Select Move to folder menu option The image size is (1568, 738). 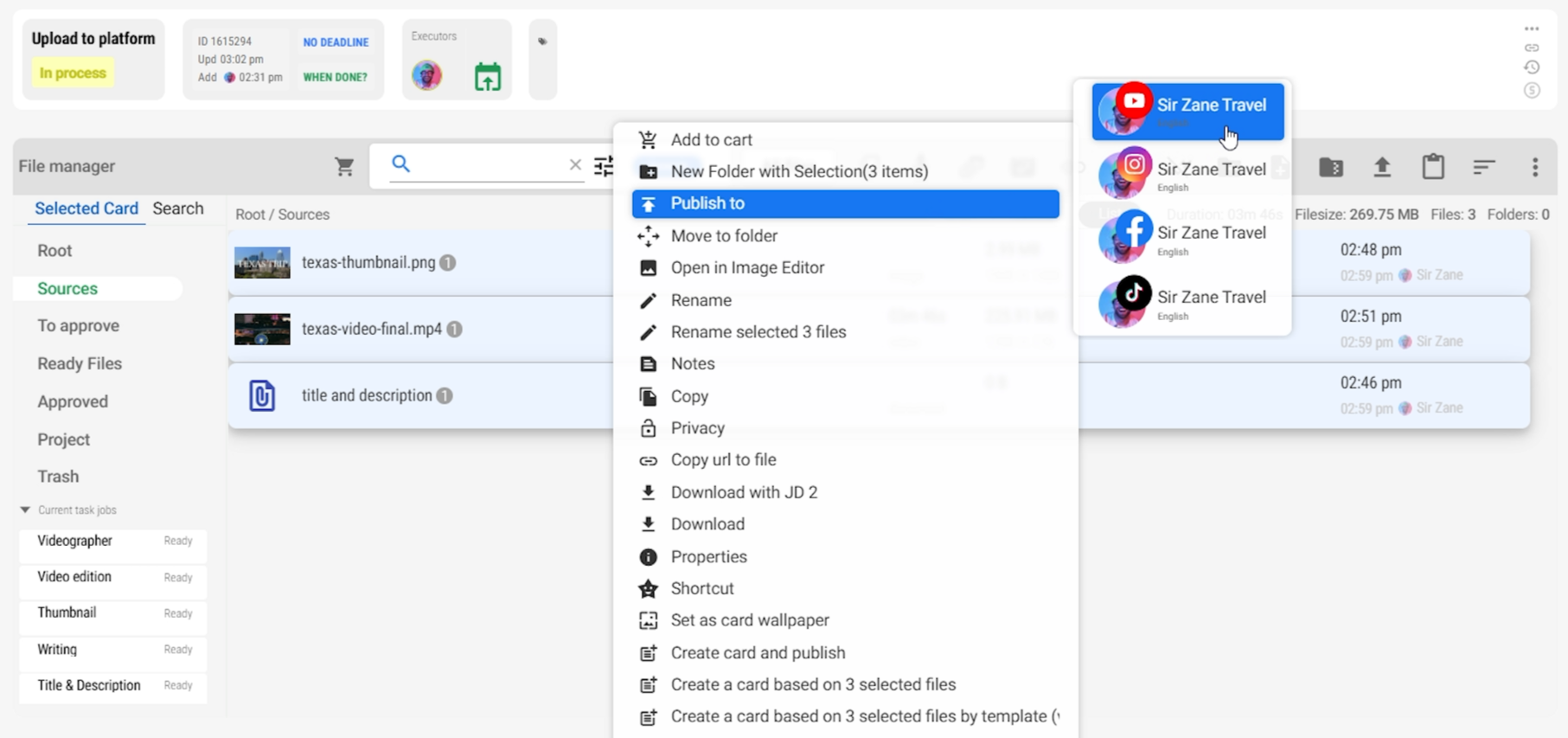(x=723, y=236)
